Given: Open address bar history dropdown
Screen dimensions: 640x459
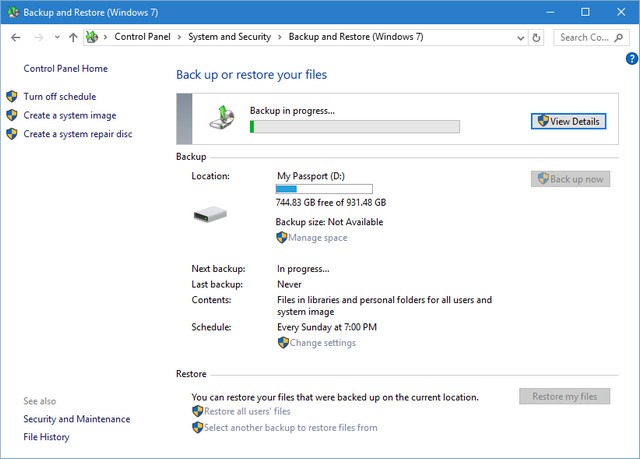Looking at the screenshot, I should click(x=520, y=38).
